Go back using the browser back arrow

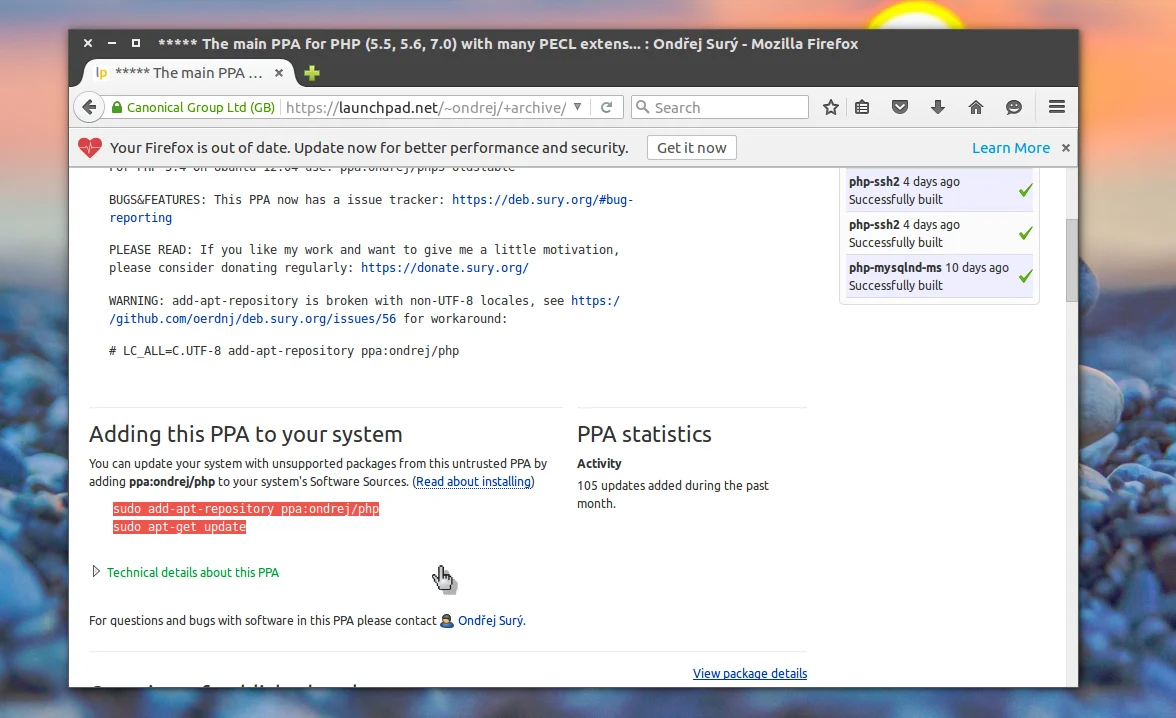(89, 107)
